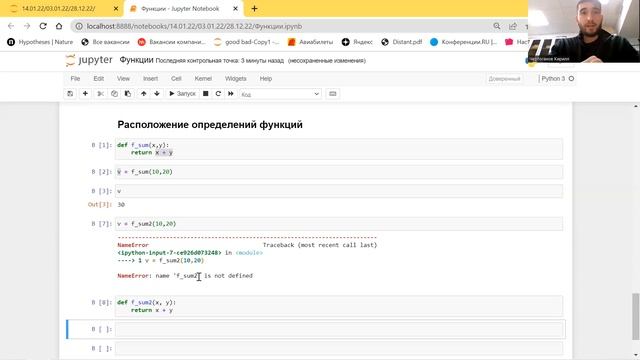The height and width of the screenshot is (360, 640).
Task: Close the Функции Jupyter Notebook tab
Action: click(x=235, y=9)
